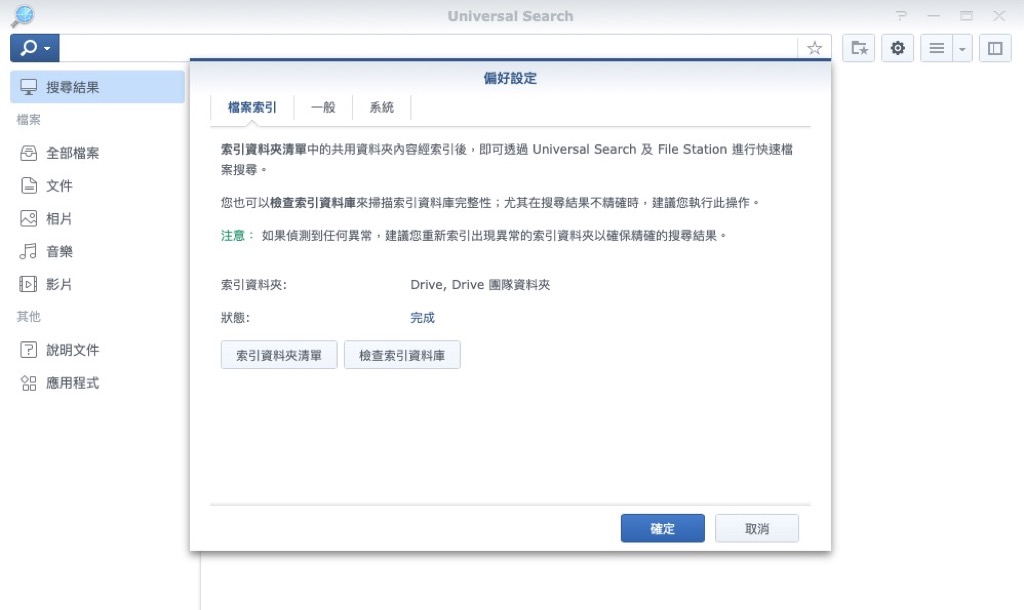Click the 檢查索引資料庫 button
This screenshot has height=610, width=1024.
[402, 355]
